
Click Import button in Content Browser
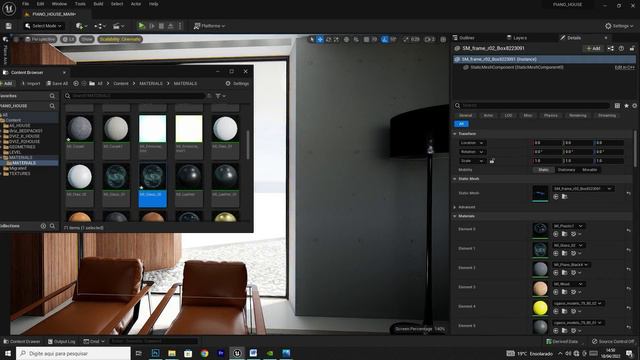(31, 83)
